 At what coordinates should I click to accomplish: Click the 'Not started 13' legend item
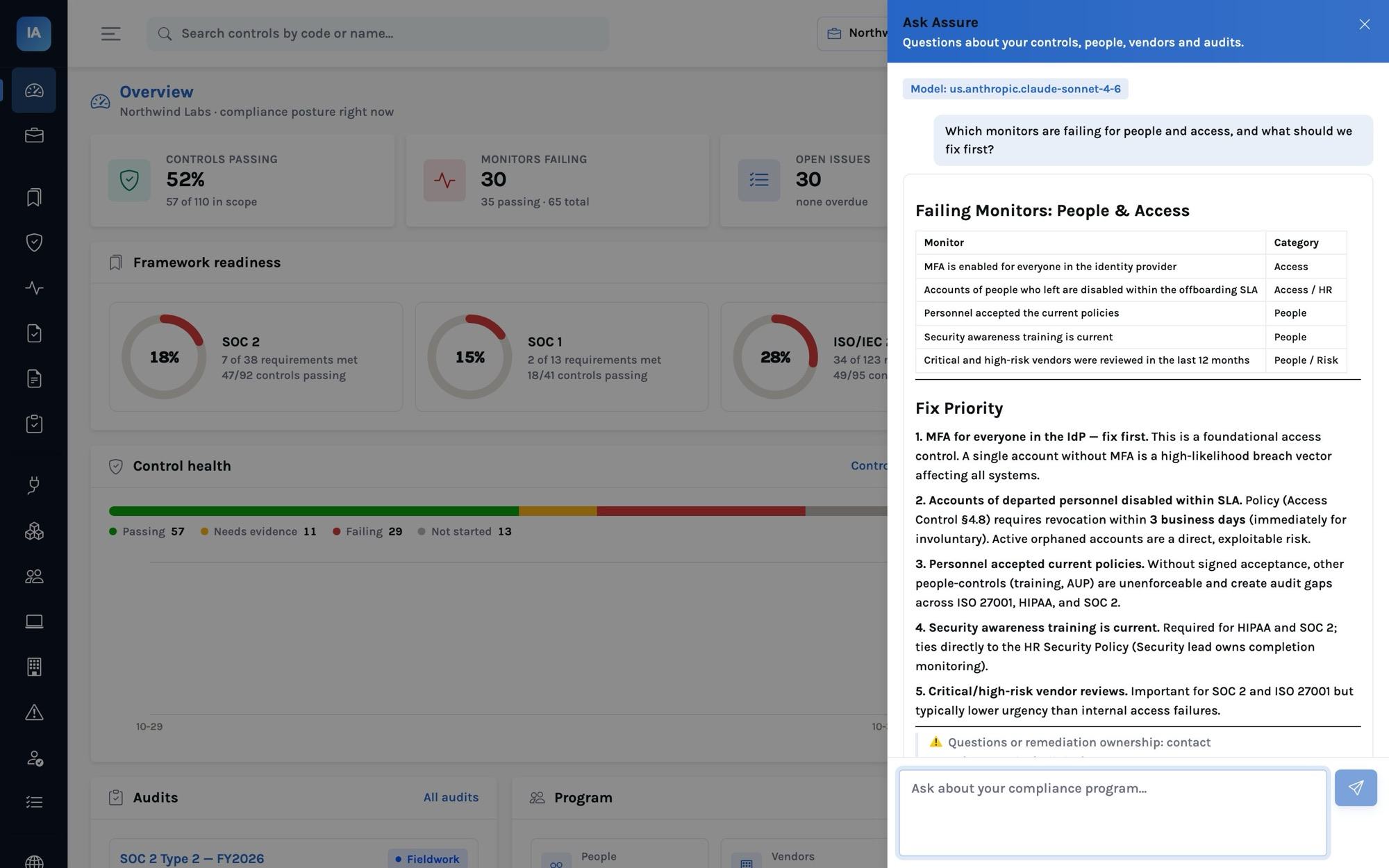click(x=464, y=531)
